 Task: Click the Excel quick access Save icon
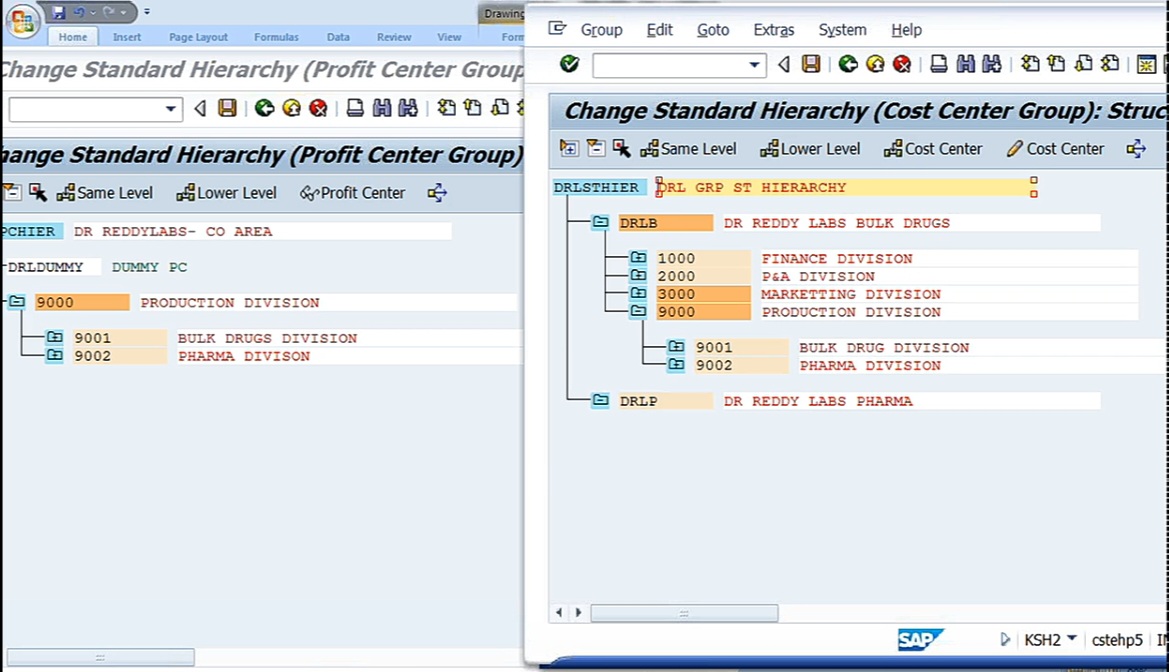coord(59,12)
